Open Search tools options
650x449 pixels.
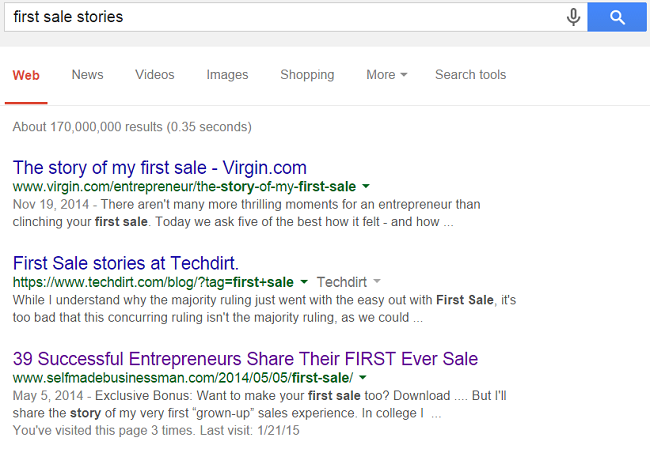coord(470,75)
